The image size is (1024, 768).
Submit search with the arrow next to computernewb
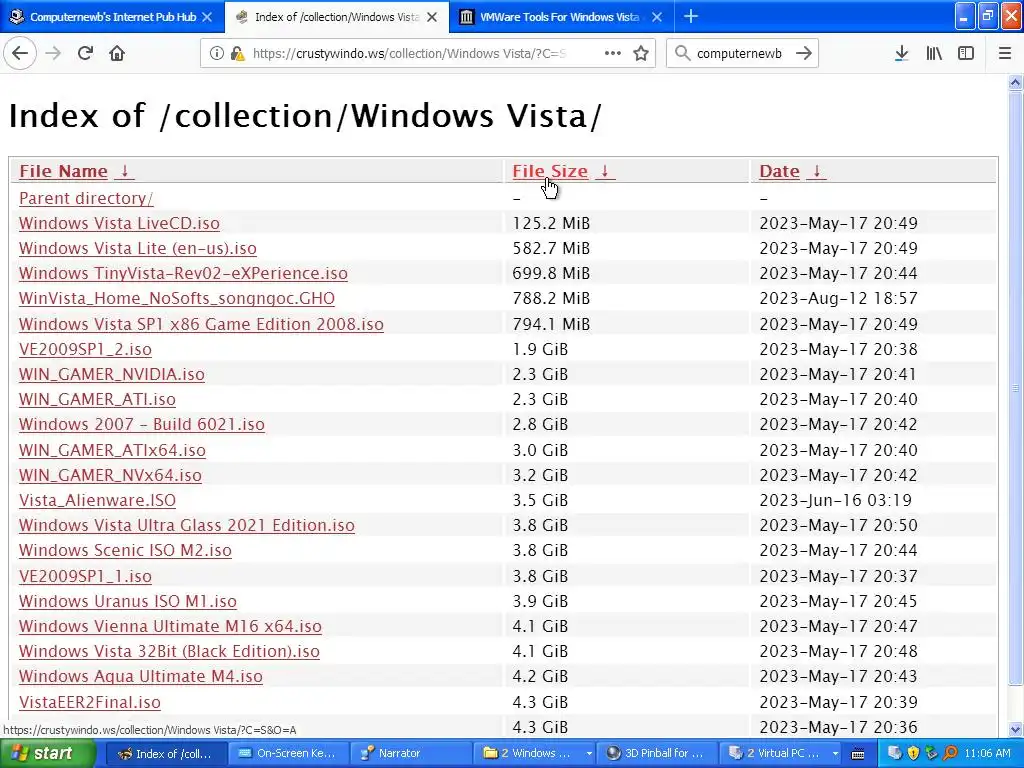point(804,54)
